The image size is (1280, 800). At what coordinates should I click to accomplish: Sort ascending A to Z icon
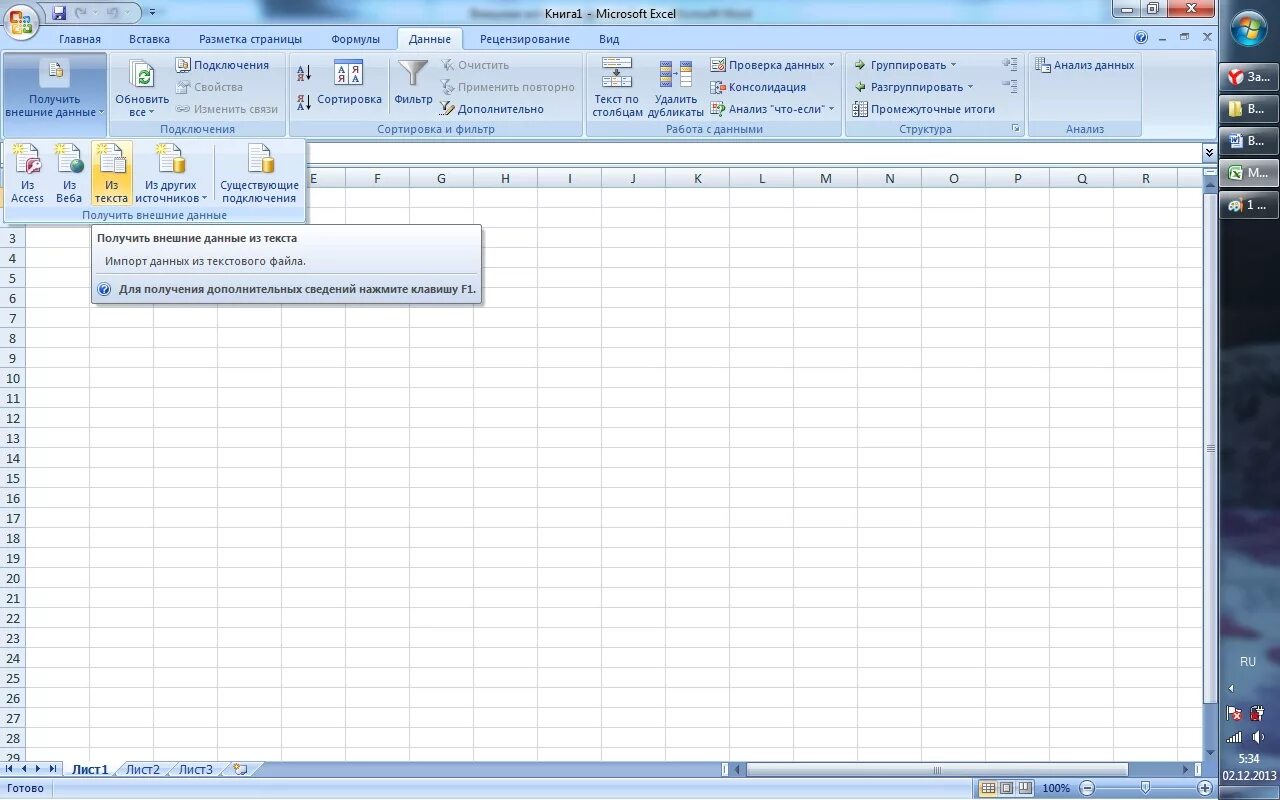[x=305, y=73]
